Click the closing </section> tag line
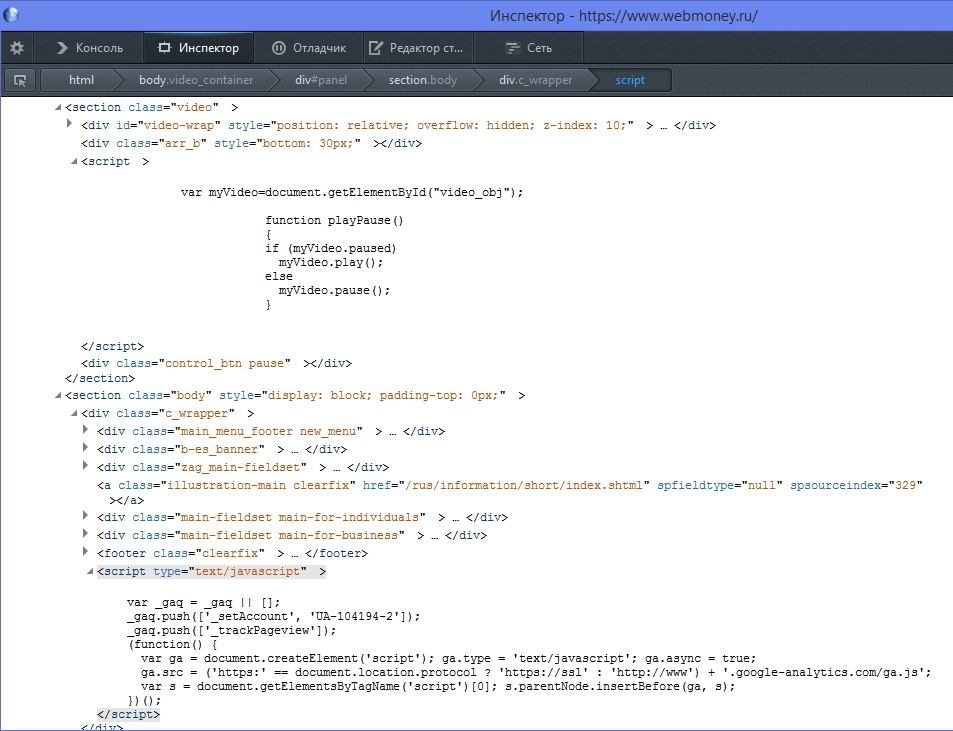The width and height of the screenshot is (953, 731). tap(100, 379)
